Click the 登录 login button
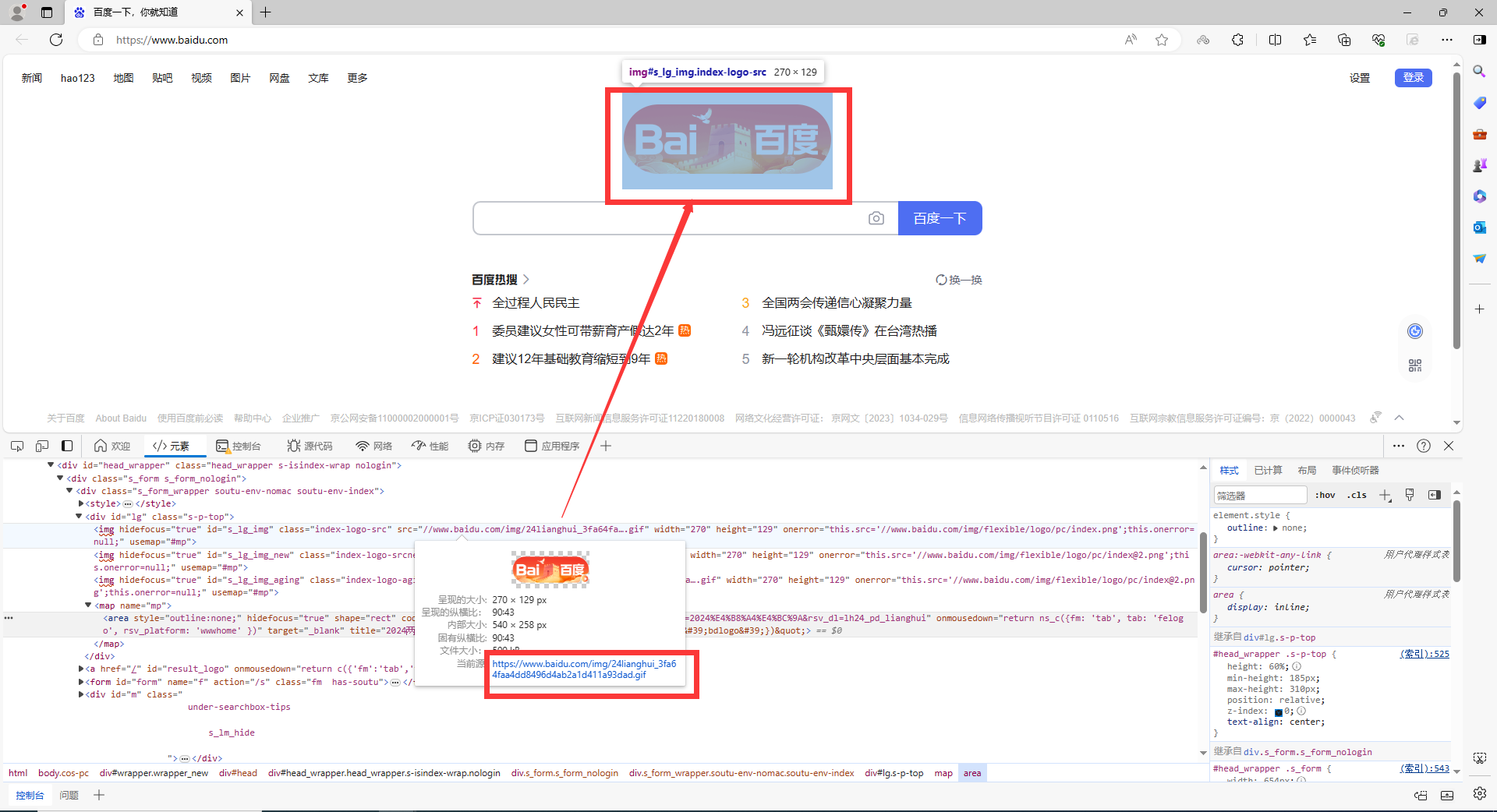The height and width of the screenshot is (812, 1497). click(x=1413, y=78)
